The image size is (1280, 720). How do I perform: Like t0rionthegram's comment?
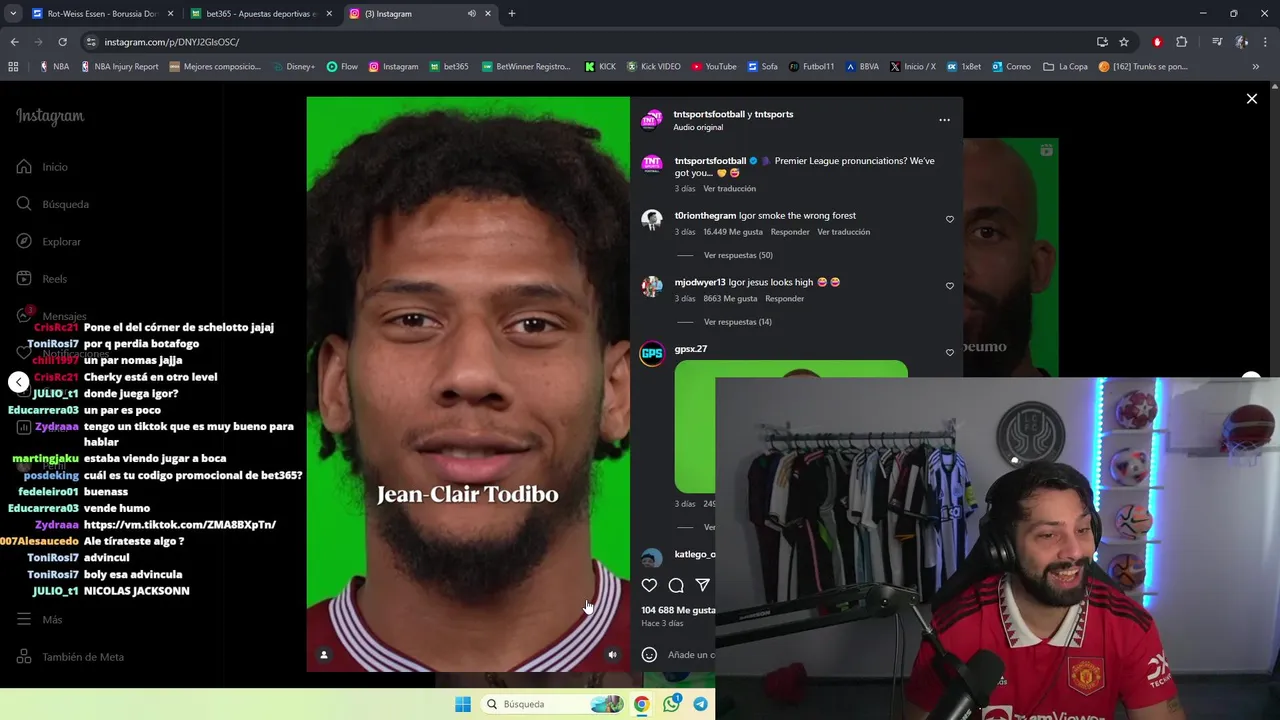click(950, 219)
